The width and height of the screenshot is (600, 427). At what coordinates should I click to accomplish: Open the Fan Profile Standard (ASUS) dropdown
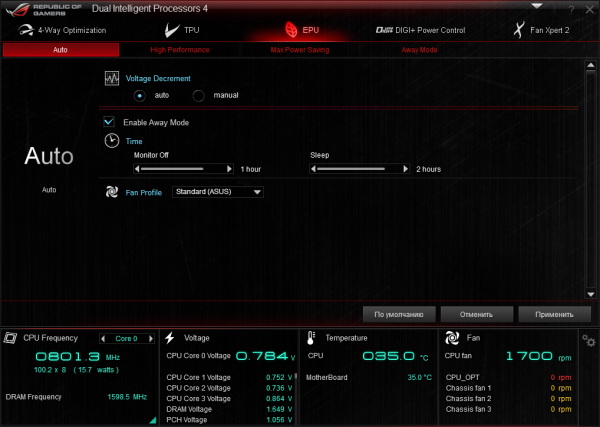click(218, 192)
